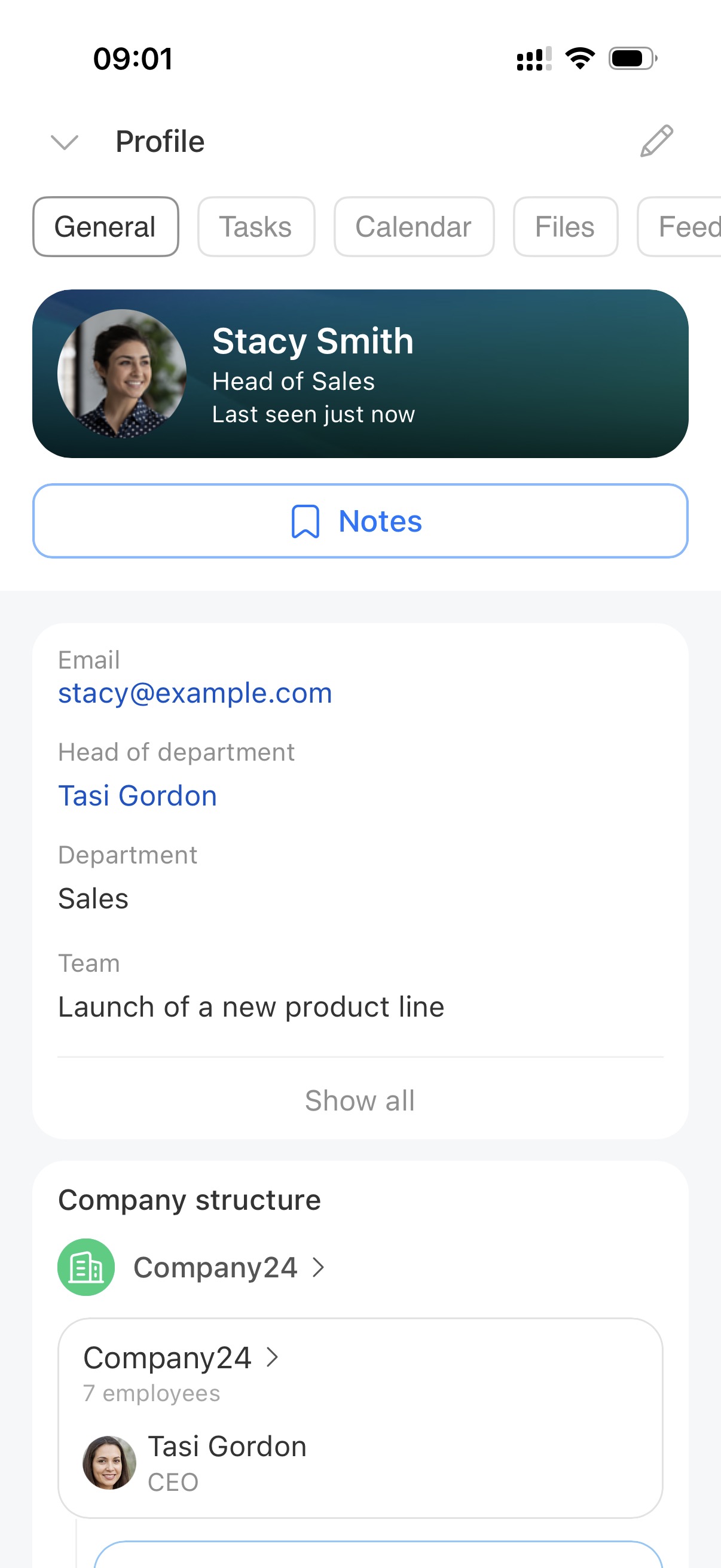Open Stacy Smith's profile photo

pyautogui.click(x=122, y=374)
